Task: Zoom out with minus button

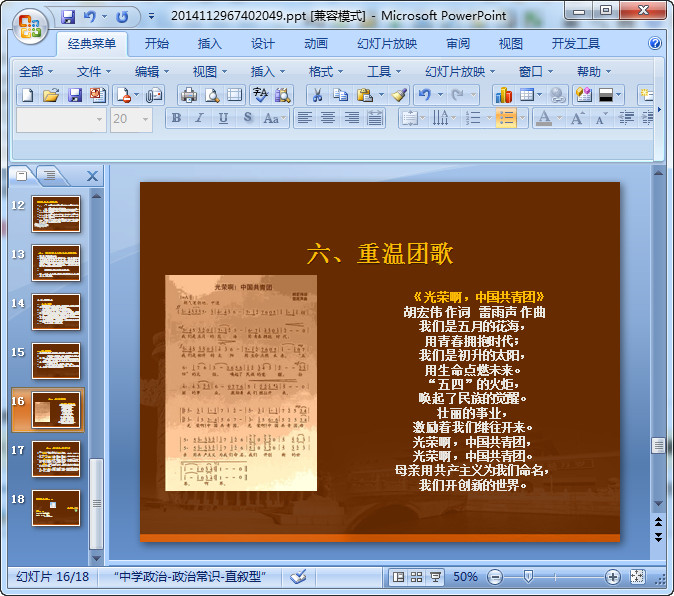Action: pyautogui.click(x=495, y=577)
